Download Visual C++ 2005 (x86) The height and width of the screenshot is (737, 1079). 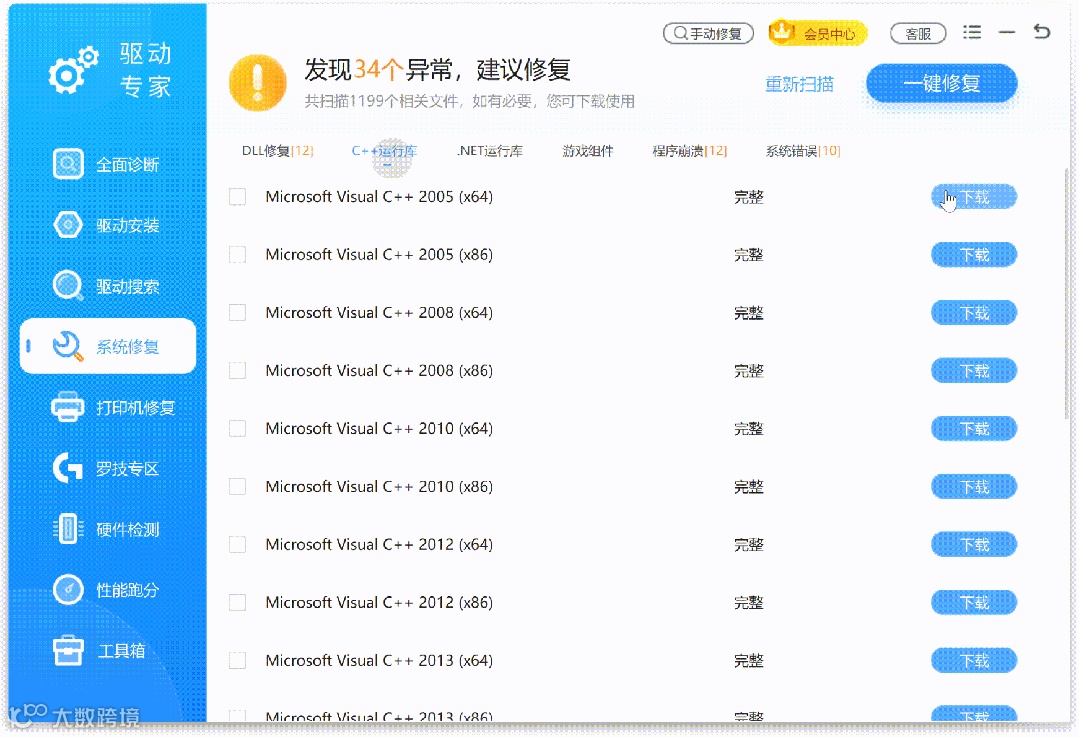(974, 255)
